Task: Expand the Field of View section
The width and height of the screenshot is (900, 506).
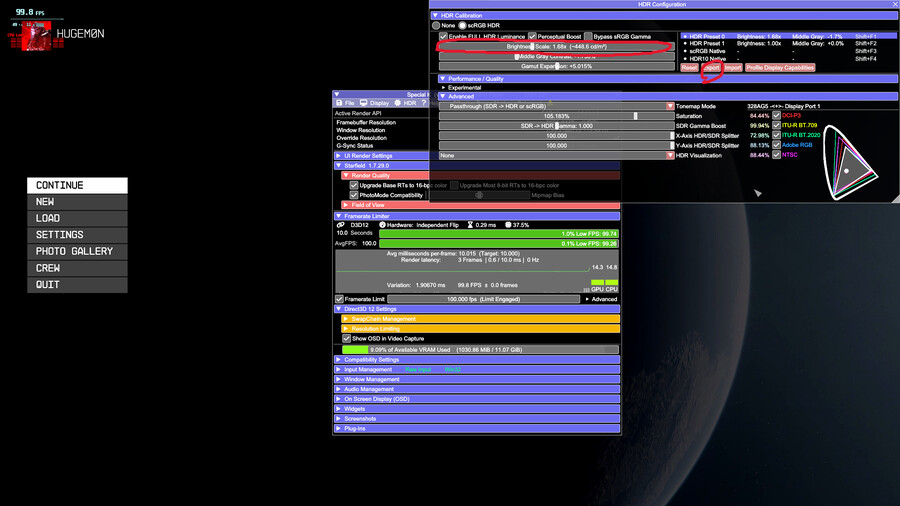Action: click(480, 205)
